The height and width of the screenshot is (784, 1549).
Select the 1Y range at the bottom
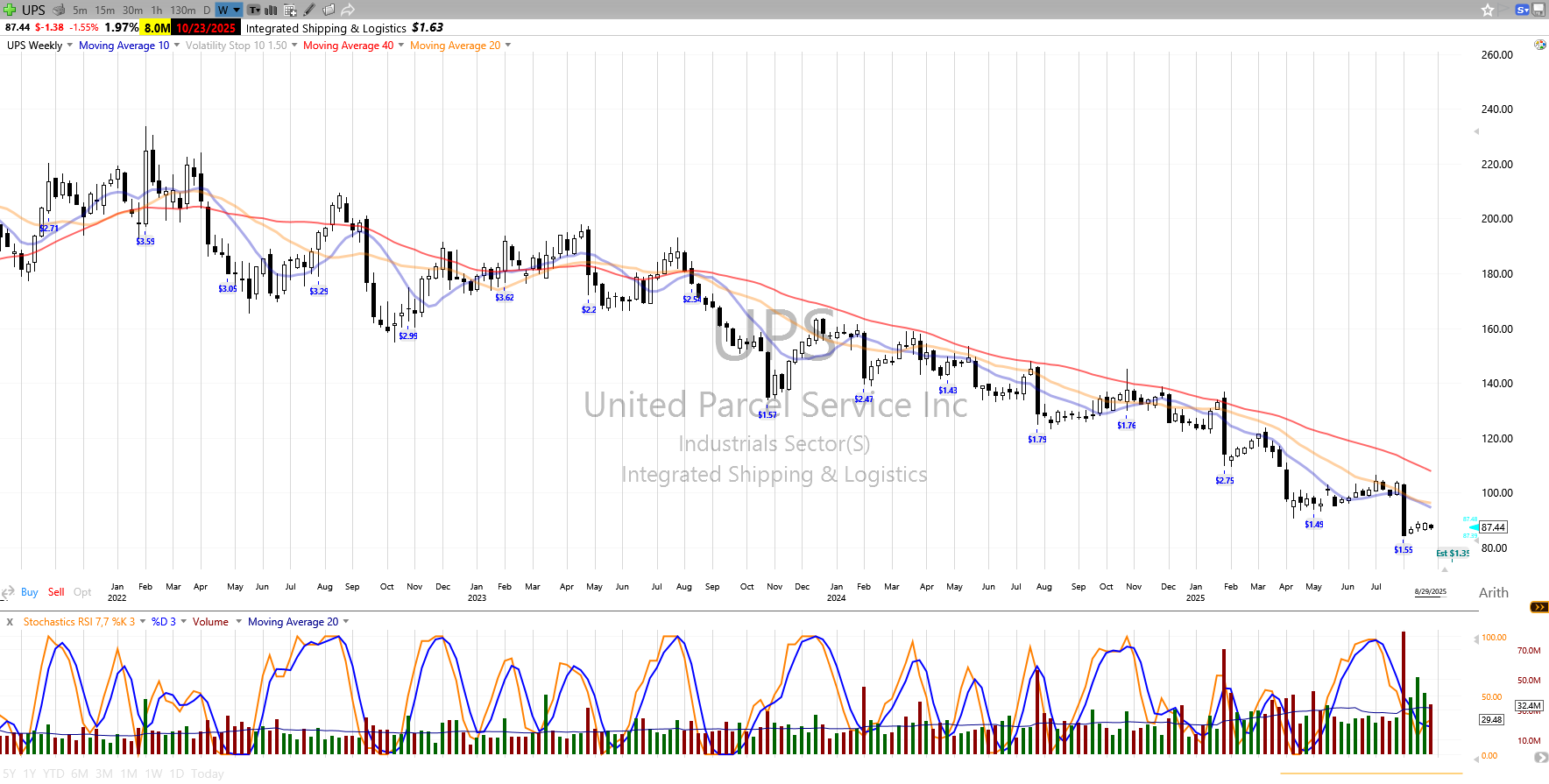pos(30,773)
